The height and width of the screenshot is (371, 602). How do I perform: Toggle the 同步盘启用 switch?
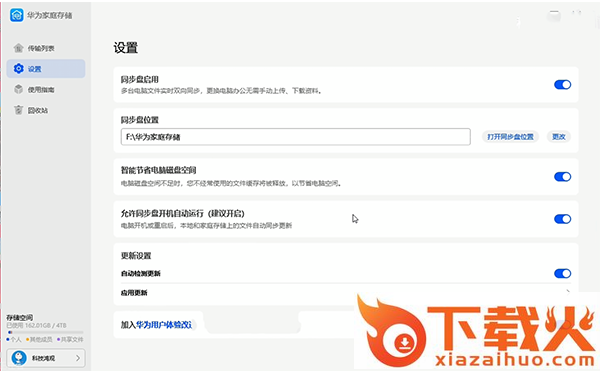click(562, 84)
